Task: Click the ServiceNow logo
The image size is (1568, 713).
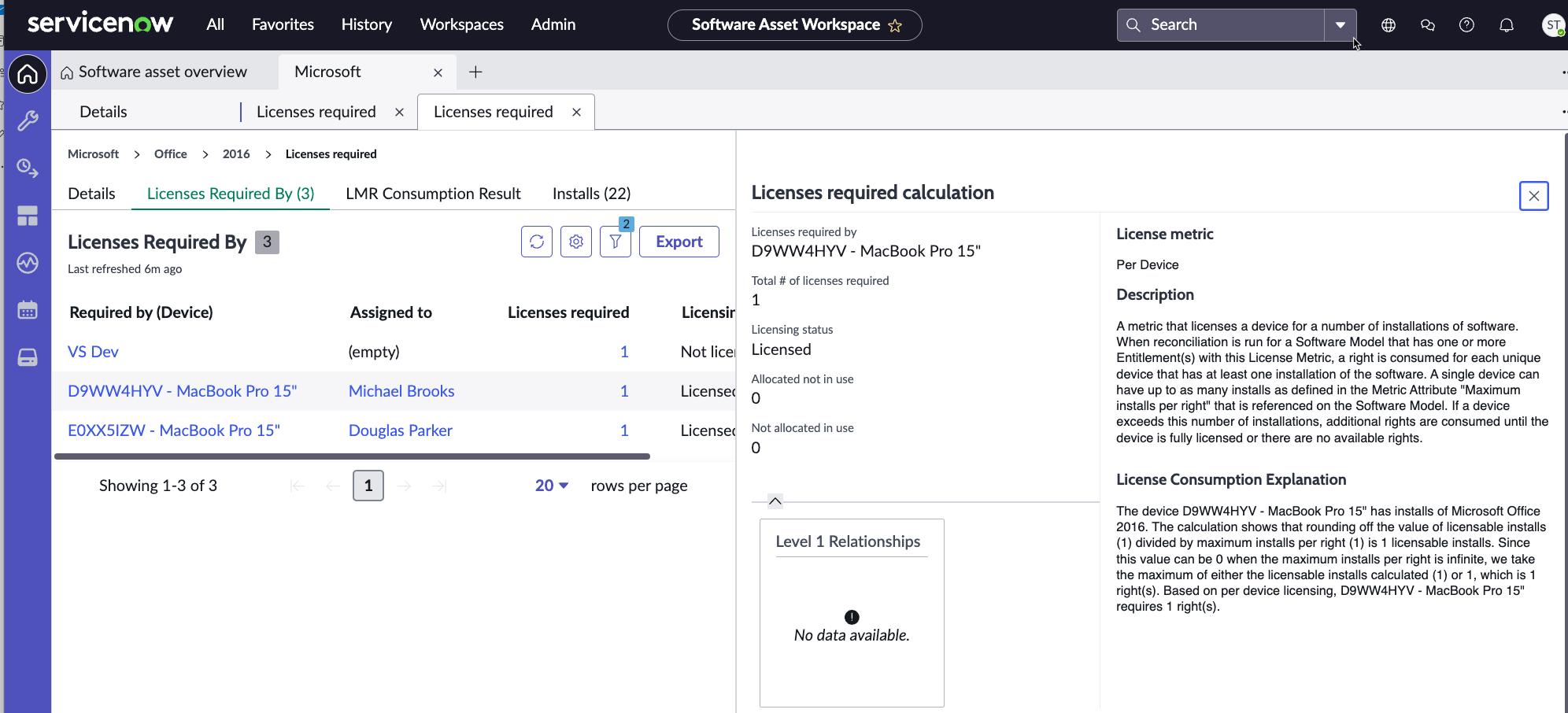Action: pyautogui.click(x=100, y=24)
